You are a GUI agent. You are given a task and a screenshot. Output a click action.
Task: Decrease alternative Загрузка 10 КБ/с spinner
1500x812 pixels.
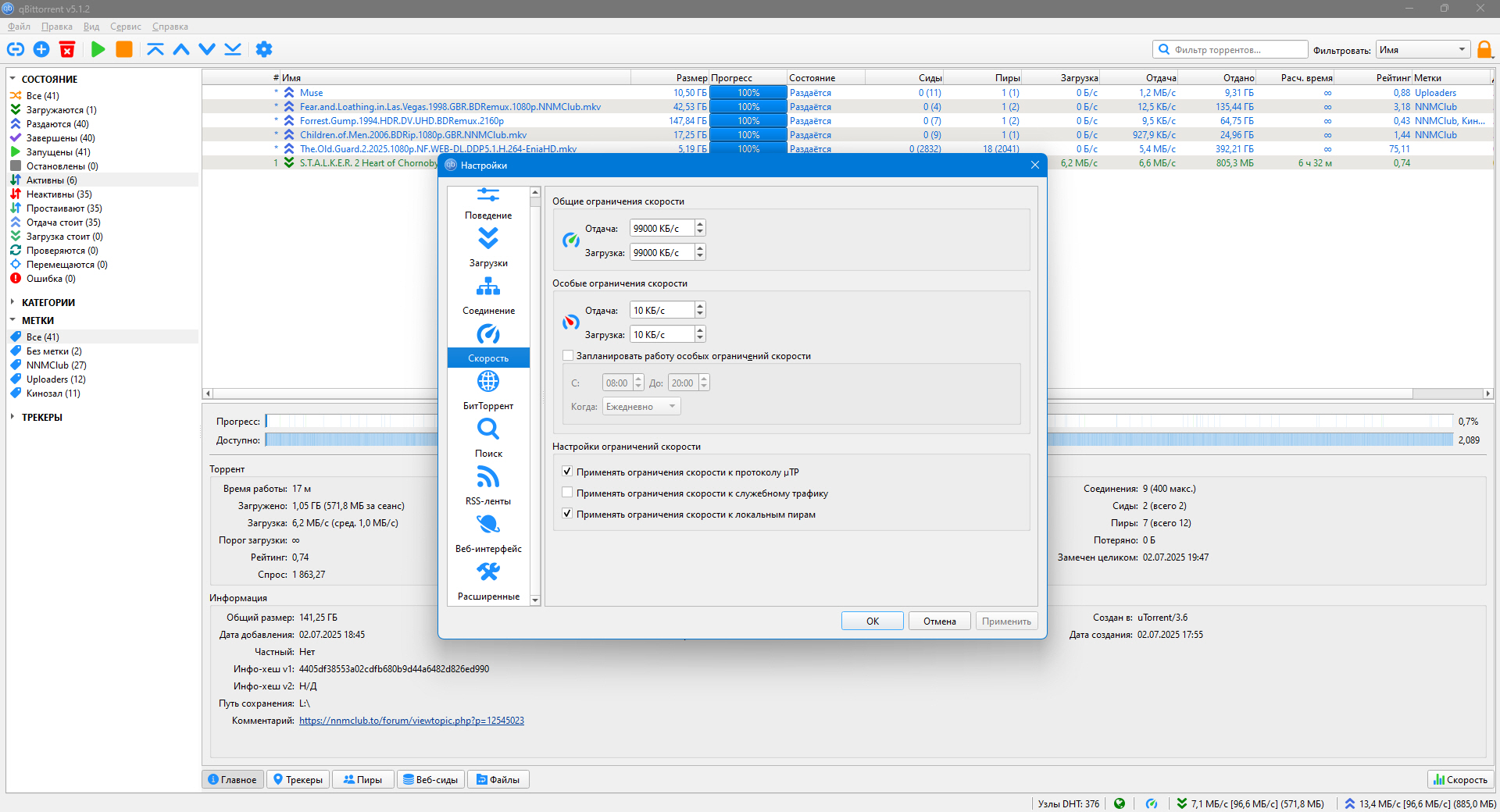[x=700, y=339]
